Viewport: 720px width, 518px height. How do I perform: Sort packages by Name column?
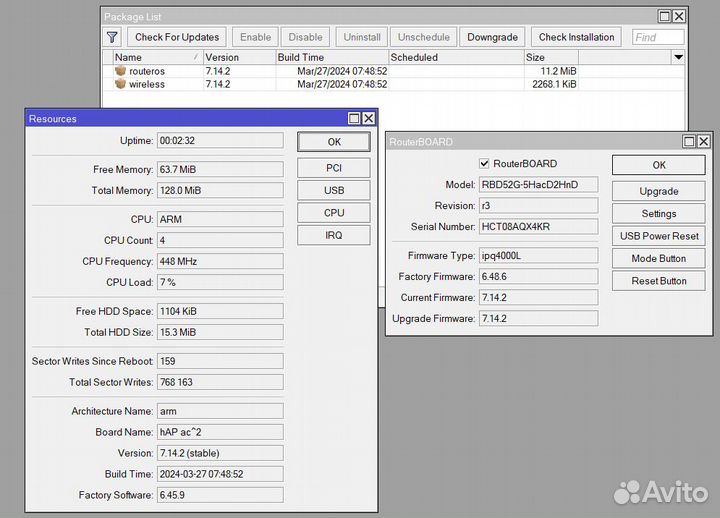(158, 57)
